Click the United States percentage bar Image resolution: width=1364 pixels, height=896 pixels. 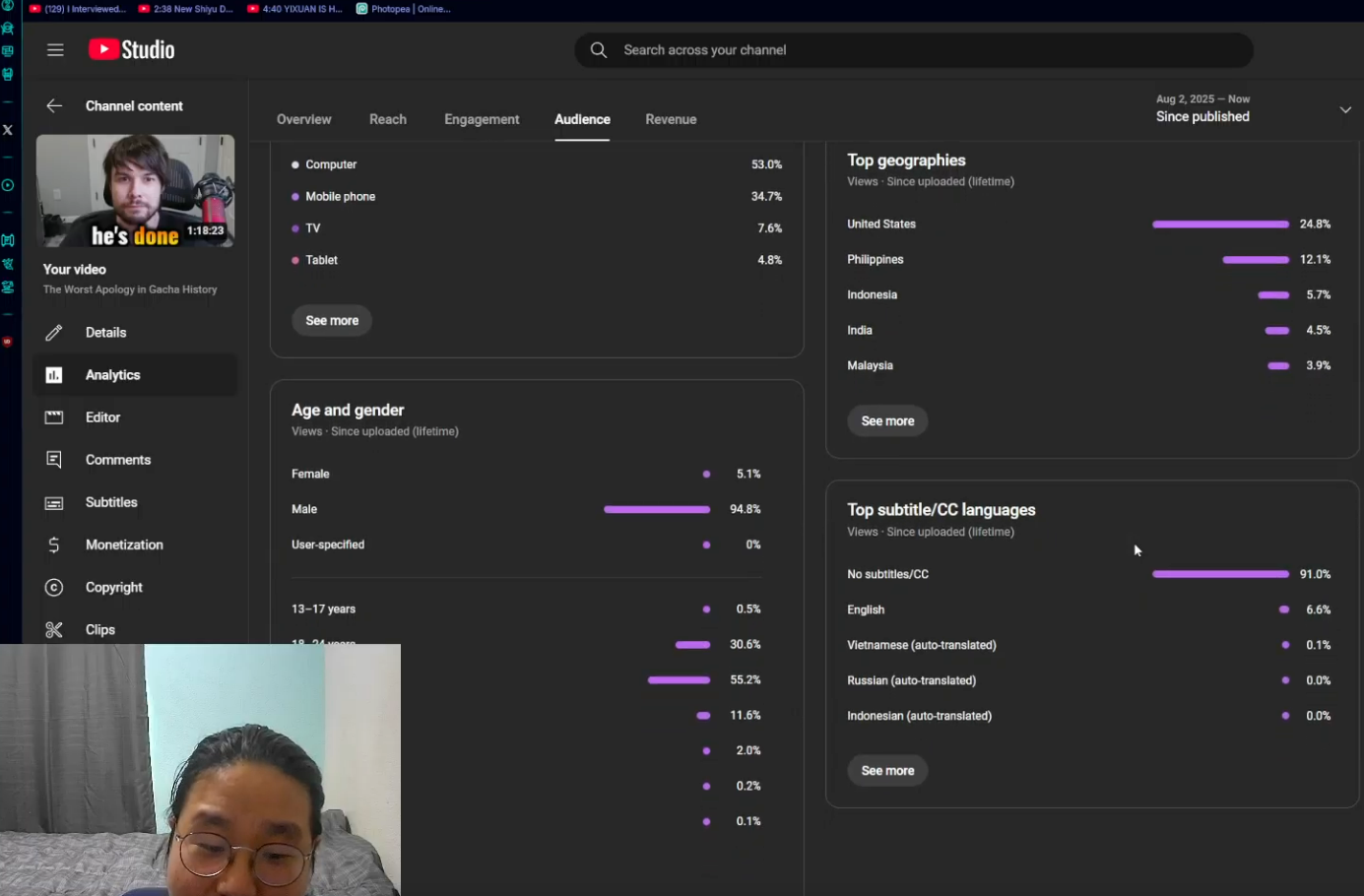tap(1220, 224)
